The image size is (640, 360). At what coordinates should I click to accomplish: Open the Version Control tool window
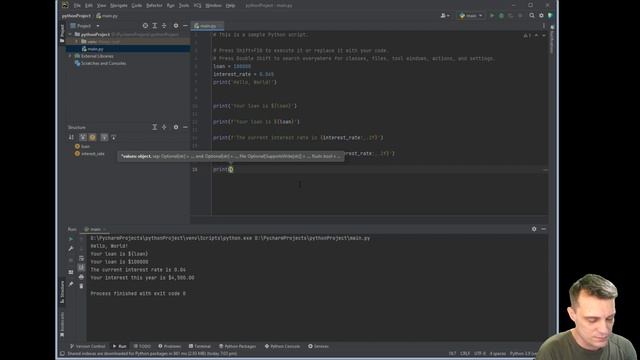pyautogui.click(x=87, y=346)
